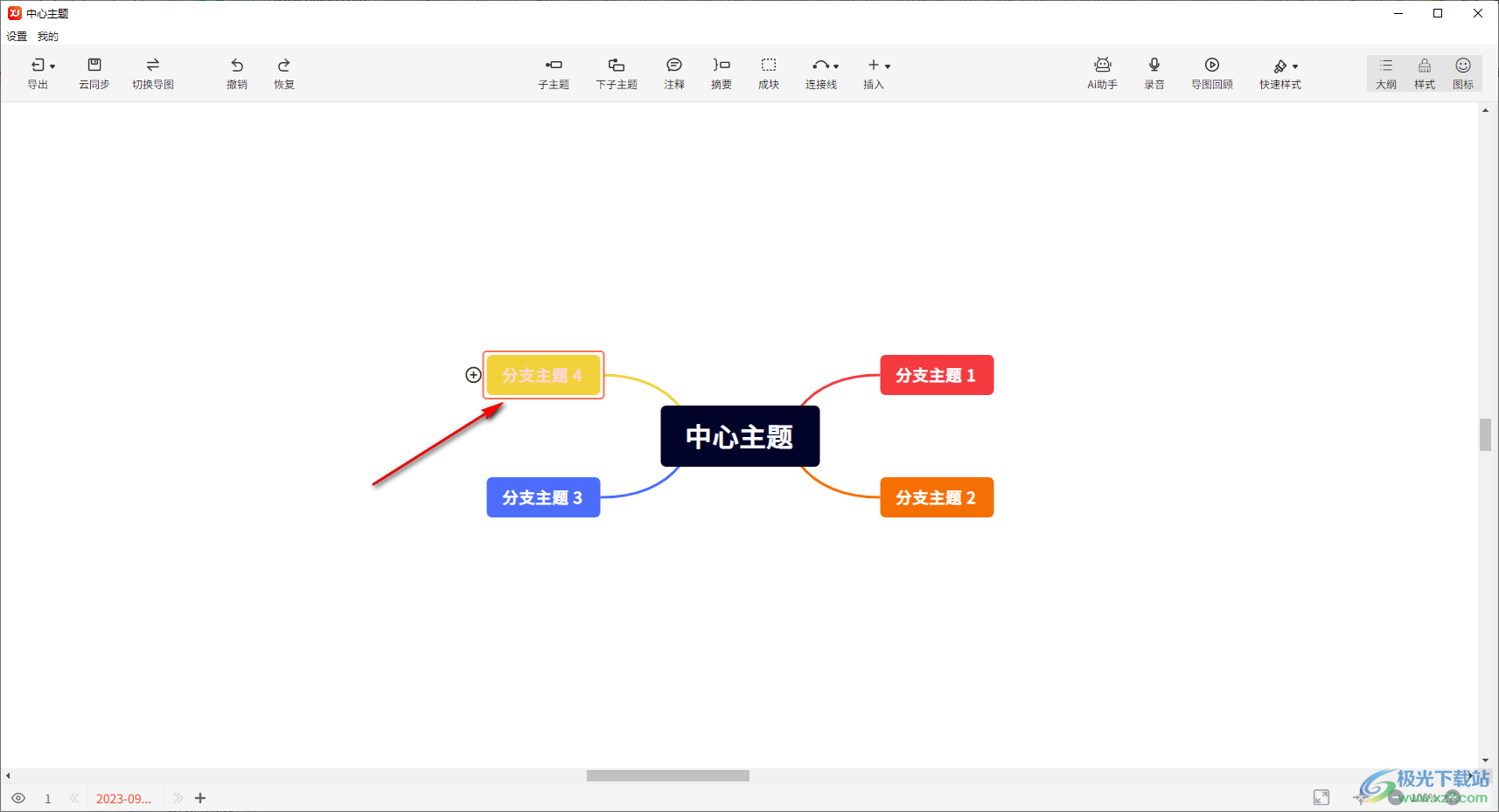Start 录音 audio recording
The image size is (1499, 812).
[1154, 73]
